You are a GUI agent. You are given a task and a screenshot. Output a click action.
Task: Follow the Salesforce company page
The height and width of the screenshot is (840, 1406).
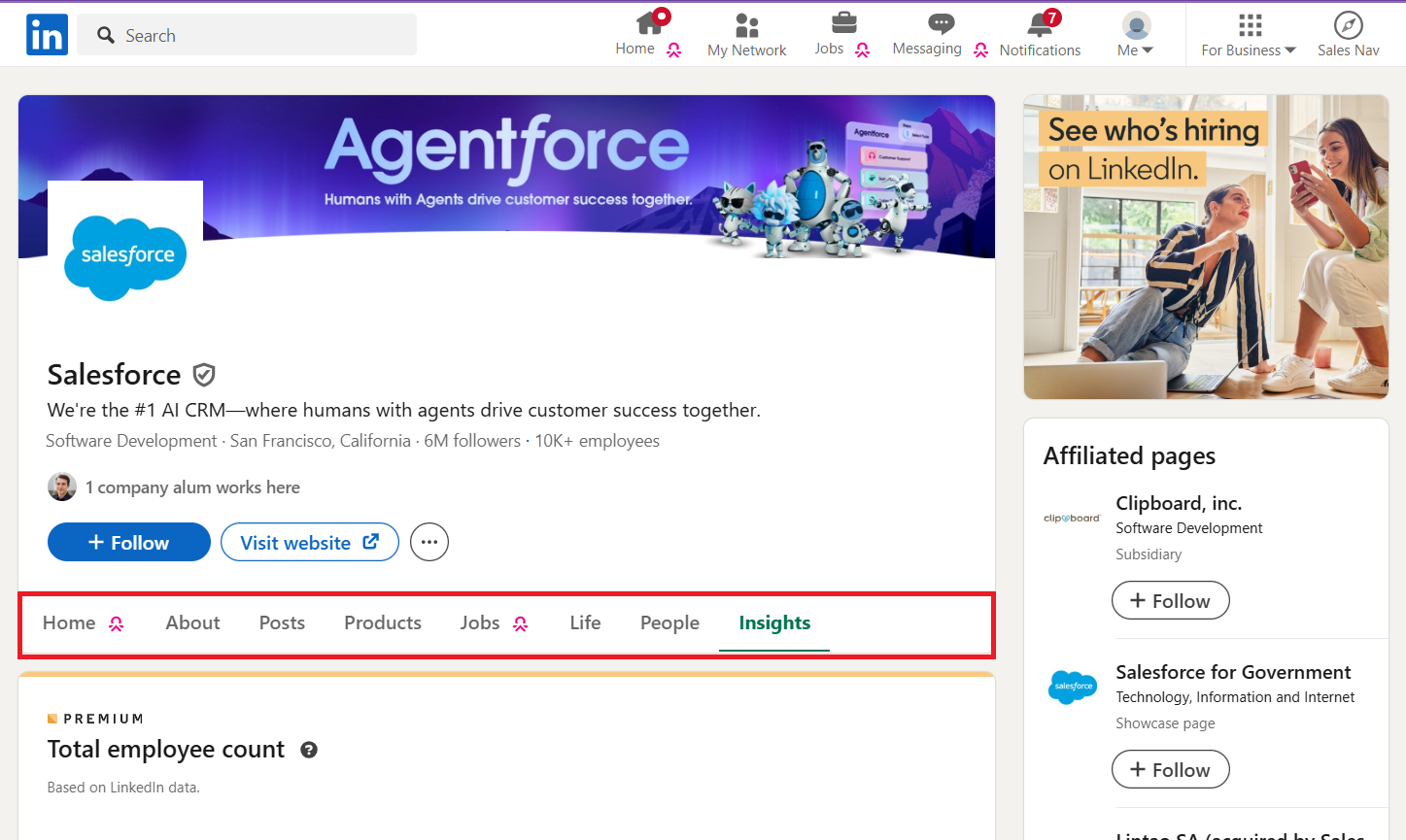point(129,542)
